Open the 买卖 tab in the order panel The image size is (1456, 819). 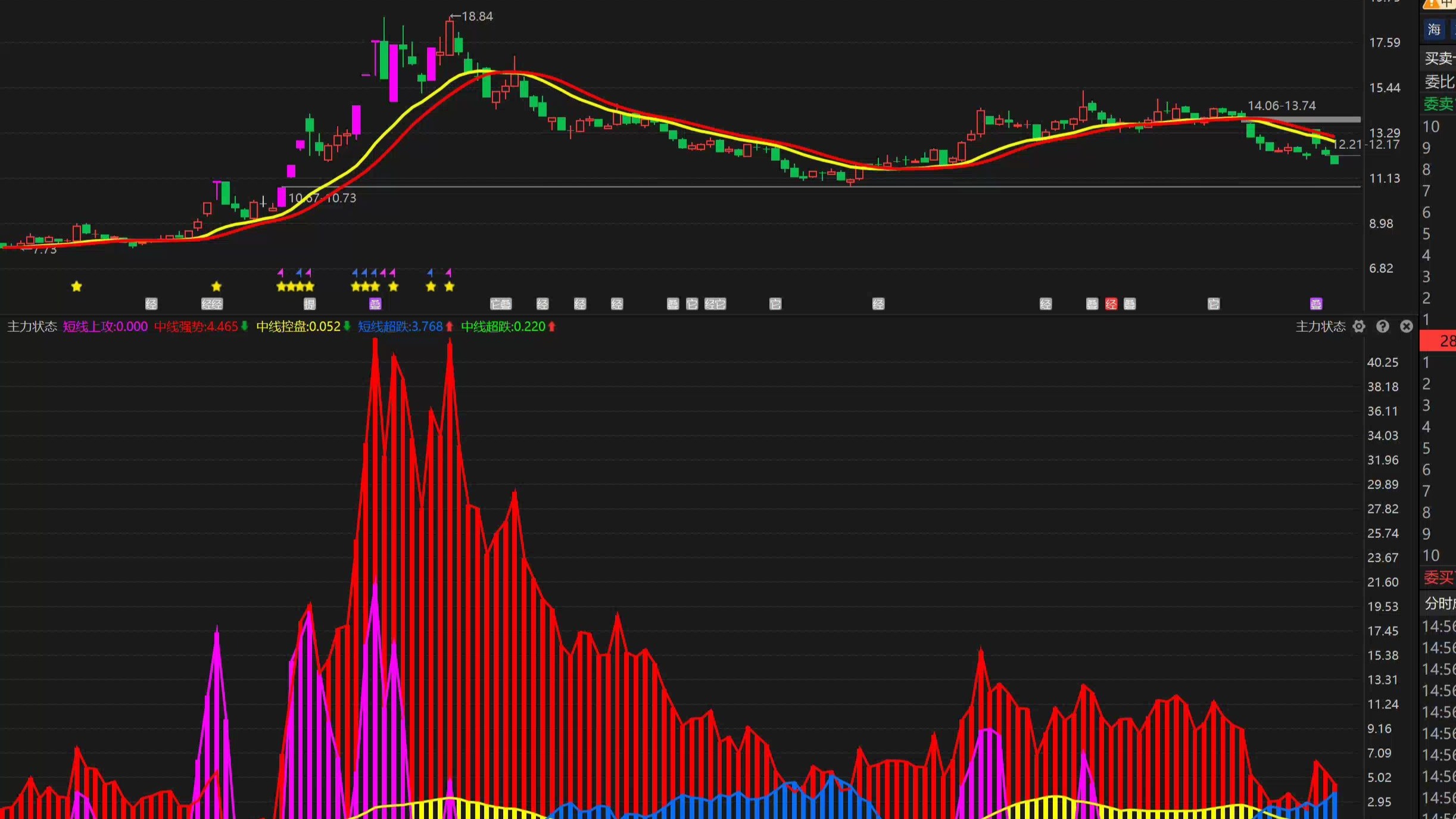[1438, 58]
